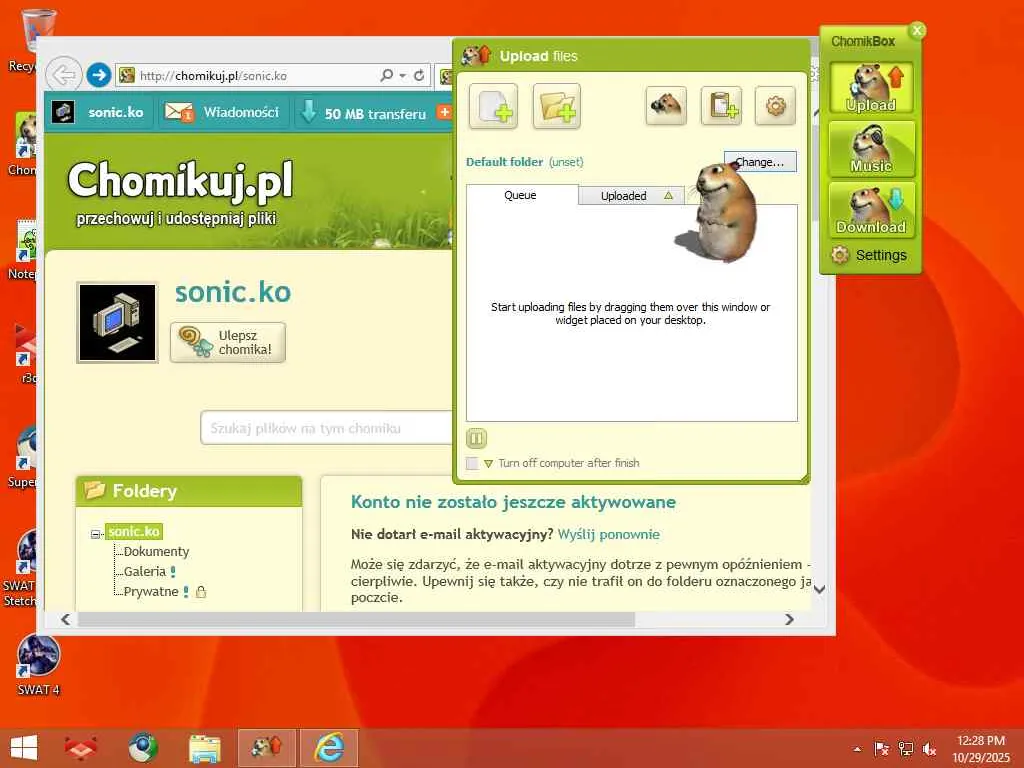Open Settings in ChomikBox widget
Screen dimensions: 1024x768
(870, 255)
